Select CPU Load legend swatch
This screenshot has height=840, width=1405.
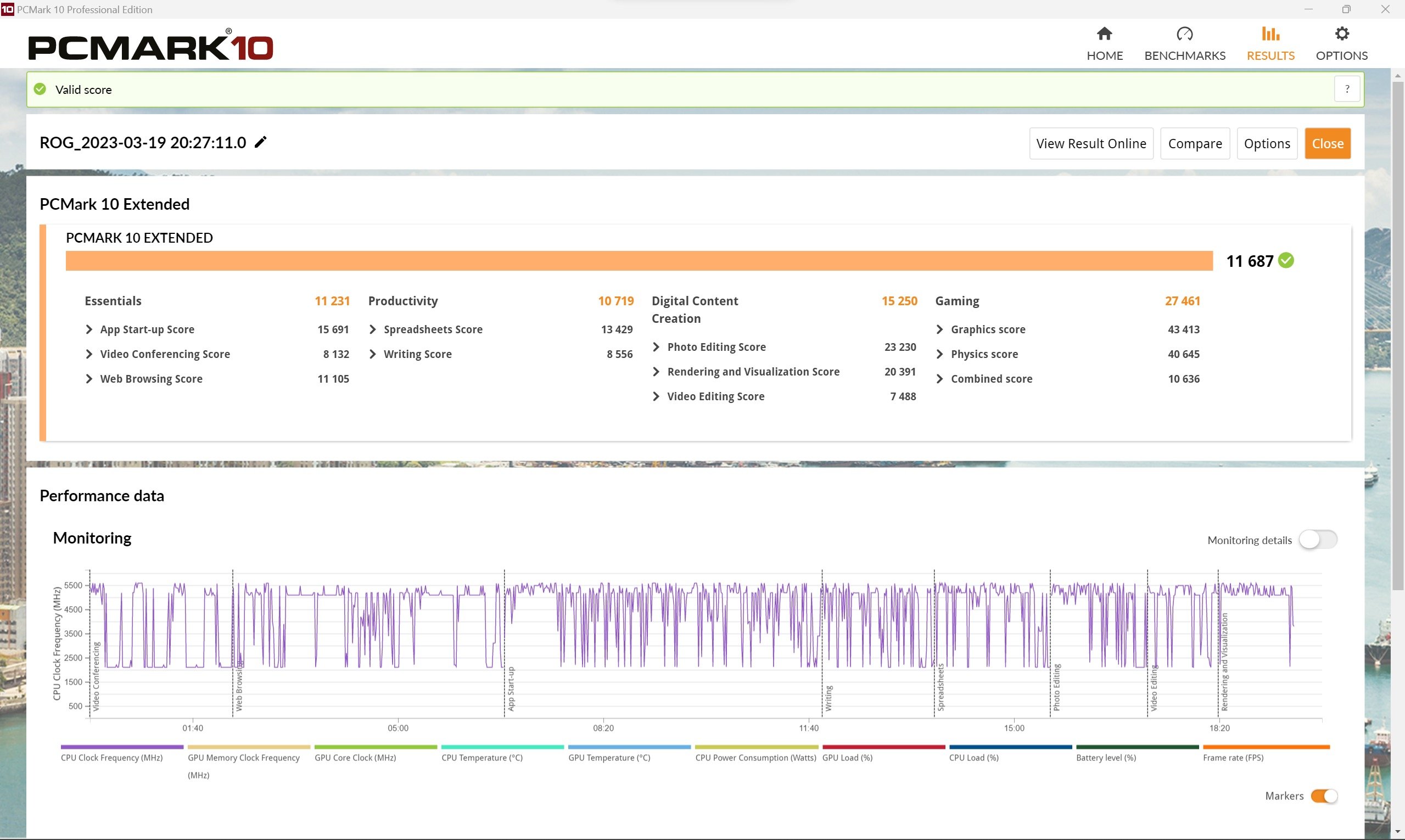pos(1010,747)
